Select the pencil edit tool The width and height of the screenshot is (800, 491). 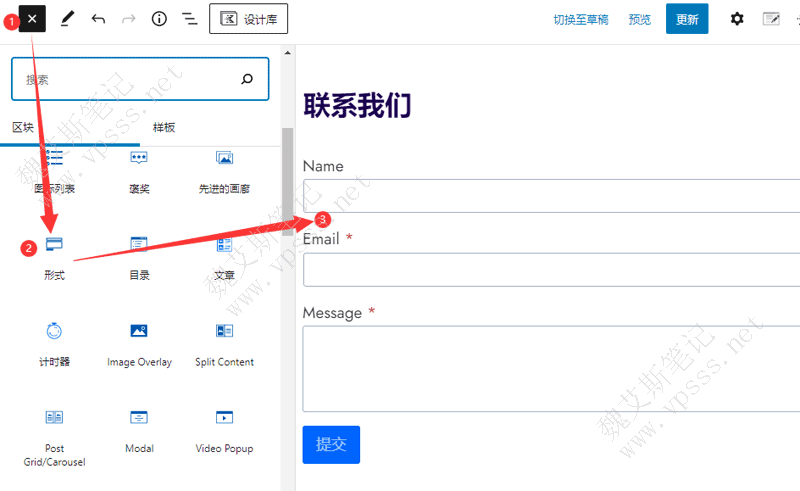[67, 19]
